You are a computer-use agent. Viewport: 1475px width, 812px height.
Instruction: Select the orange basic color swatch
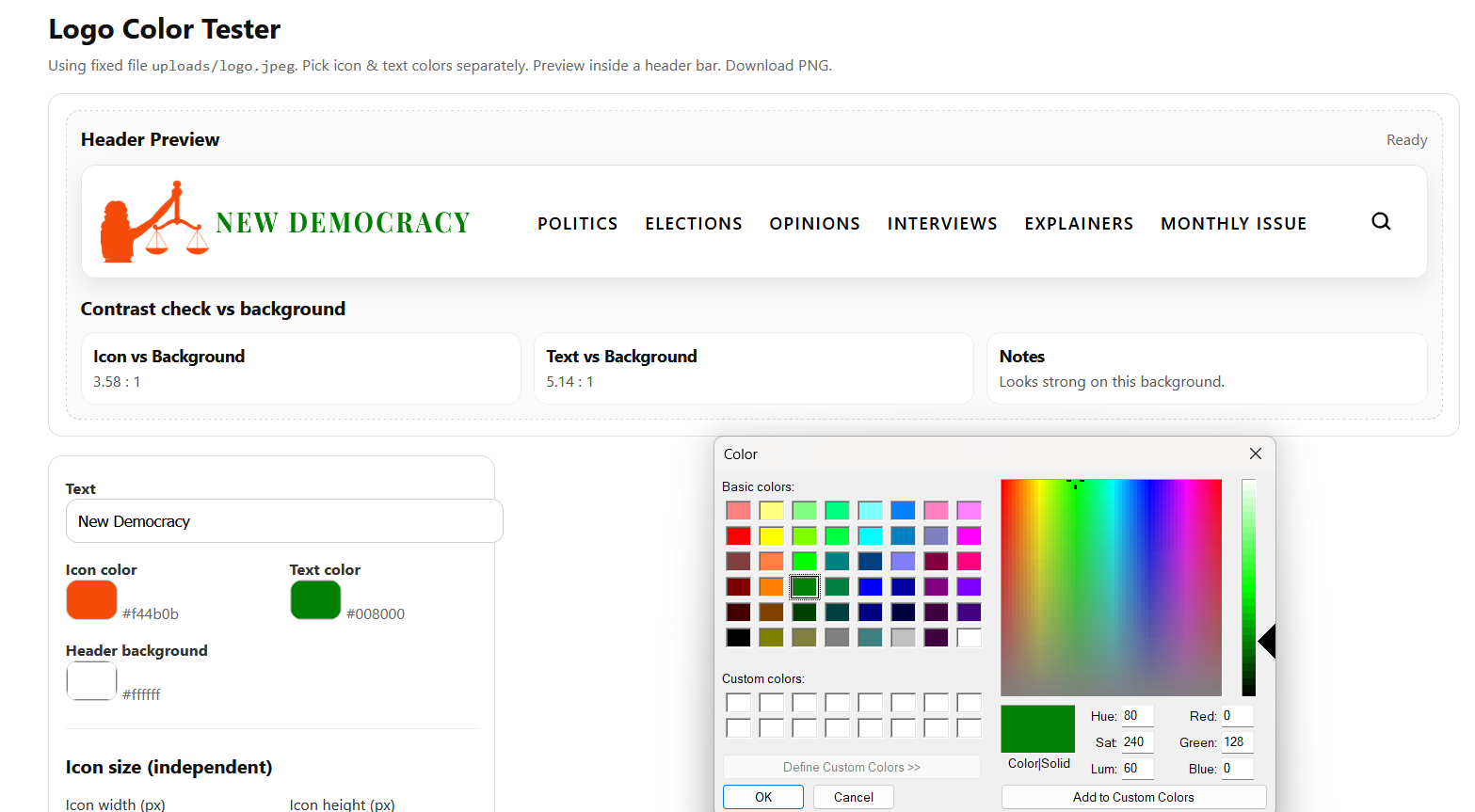(x=772, y=586)
